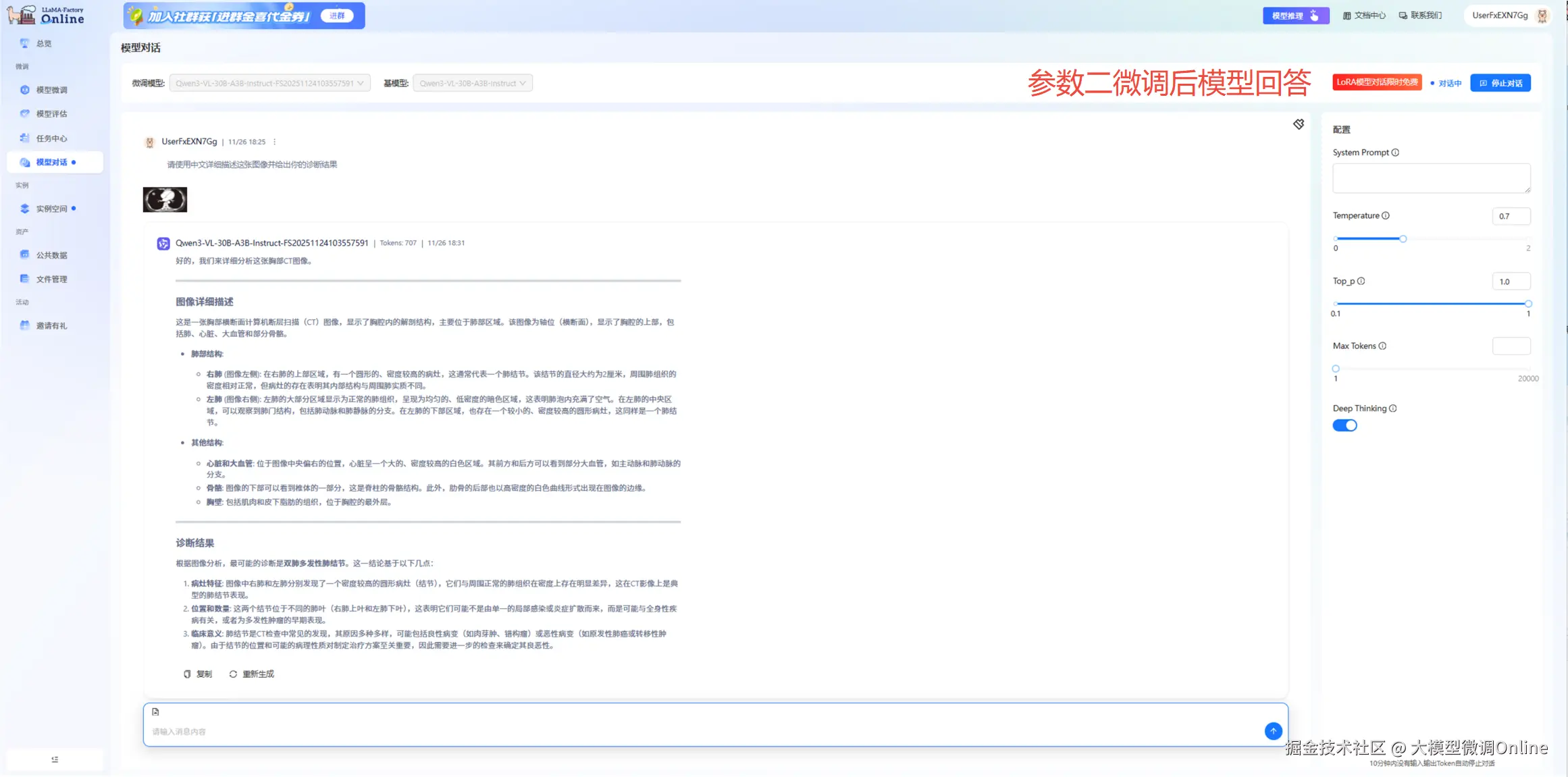Click into the System Prompt text area
This screenshot has height=777, width=1568.
(1430, 178)
